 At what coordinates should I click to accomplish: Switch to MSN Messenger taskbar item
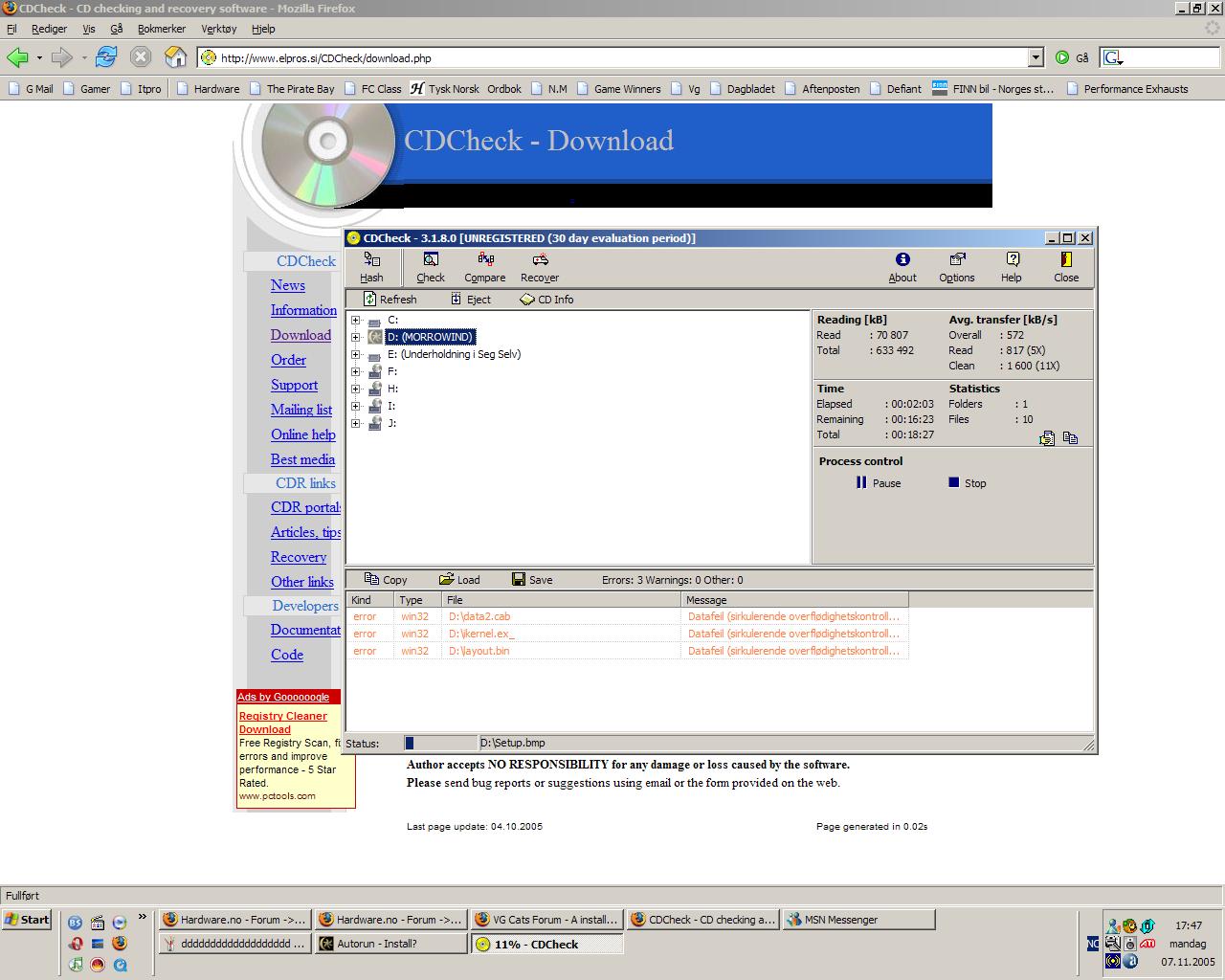coord(858,920)
